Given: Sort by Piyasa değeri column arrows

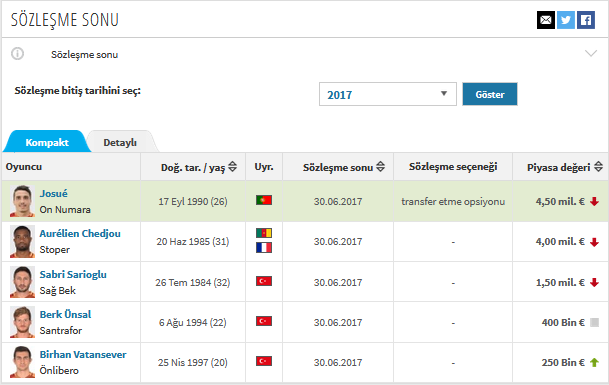Looking at the screenshot, I should (599, 167).
